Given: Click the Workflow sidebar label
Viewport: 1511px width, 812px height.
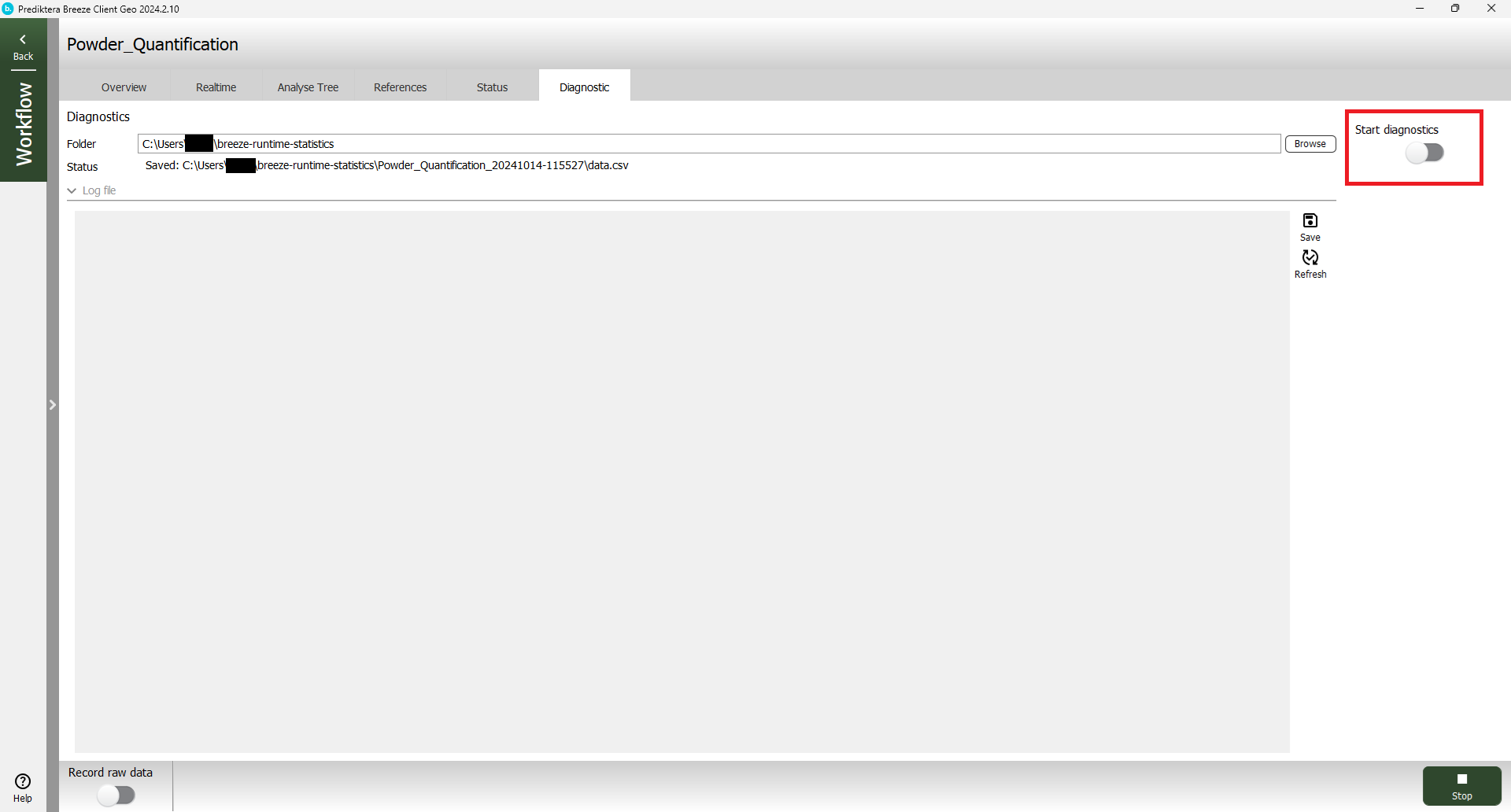Looking at the screenshot, I should pos(24,124).
